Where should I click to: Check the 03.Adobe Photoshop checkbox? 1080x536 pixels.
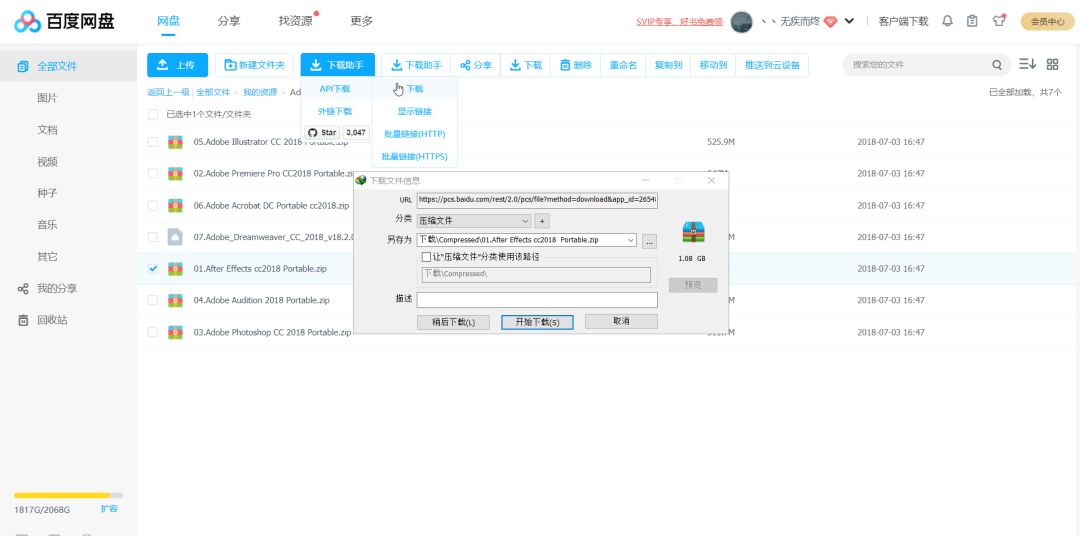click(x=153, y=332)
